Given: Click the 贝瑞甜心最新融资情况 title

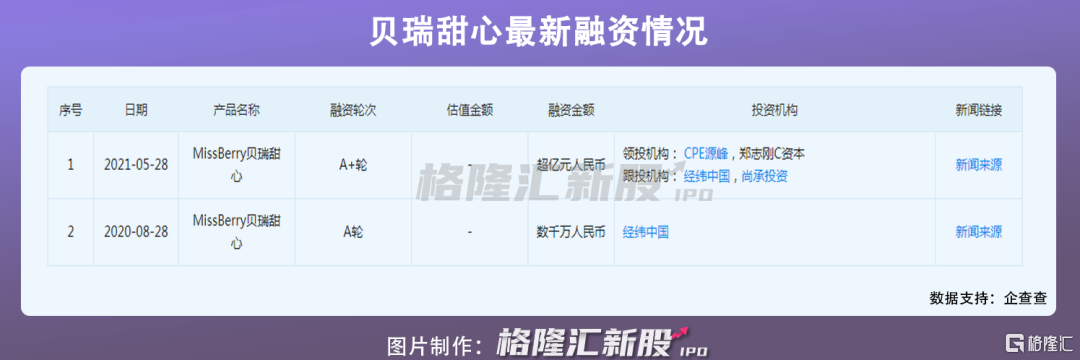Looking at the screenshot, I should tap(539, 32).
